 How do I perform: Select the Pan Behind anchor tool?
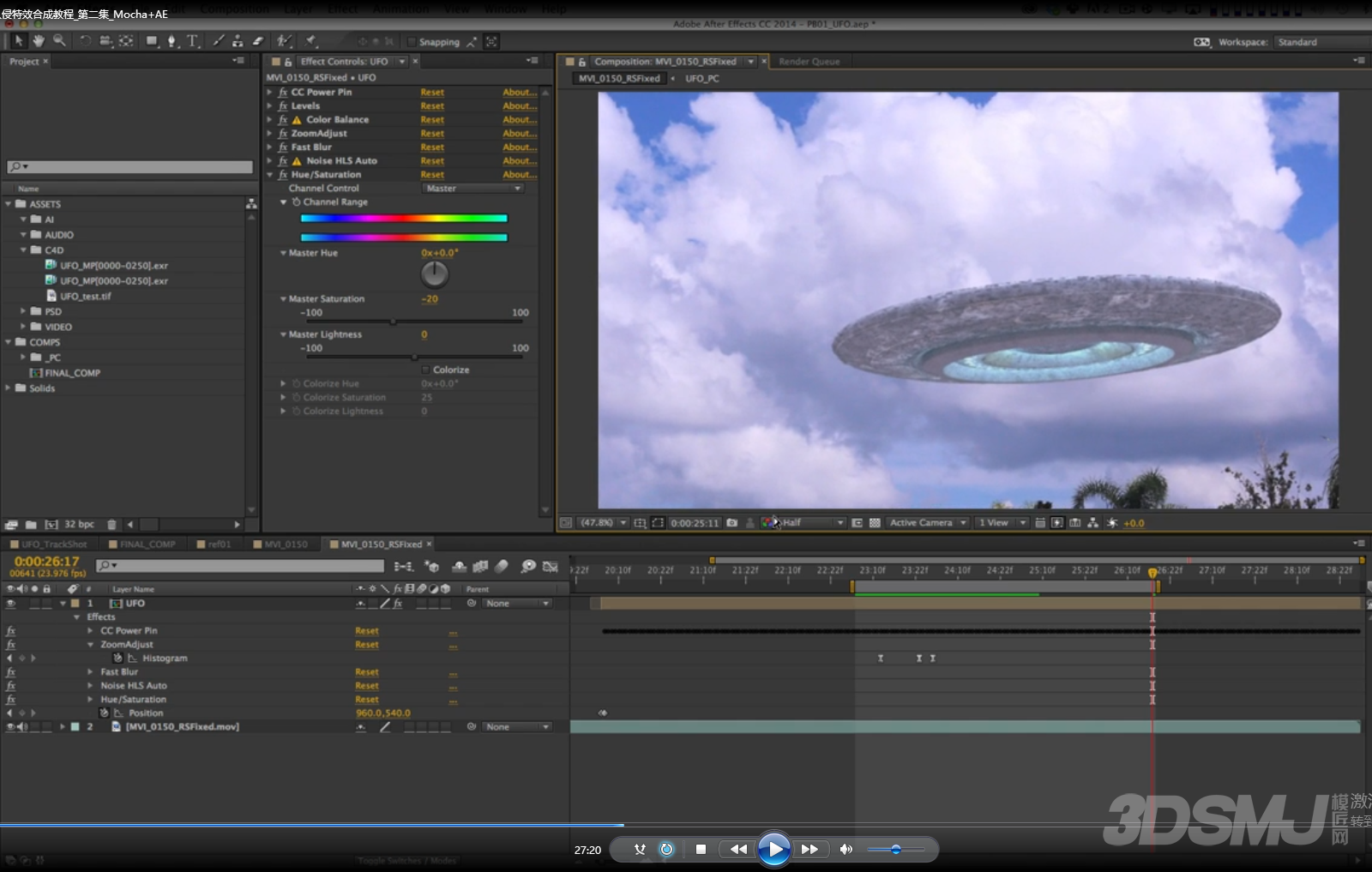coord(126,41)
